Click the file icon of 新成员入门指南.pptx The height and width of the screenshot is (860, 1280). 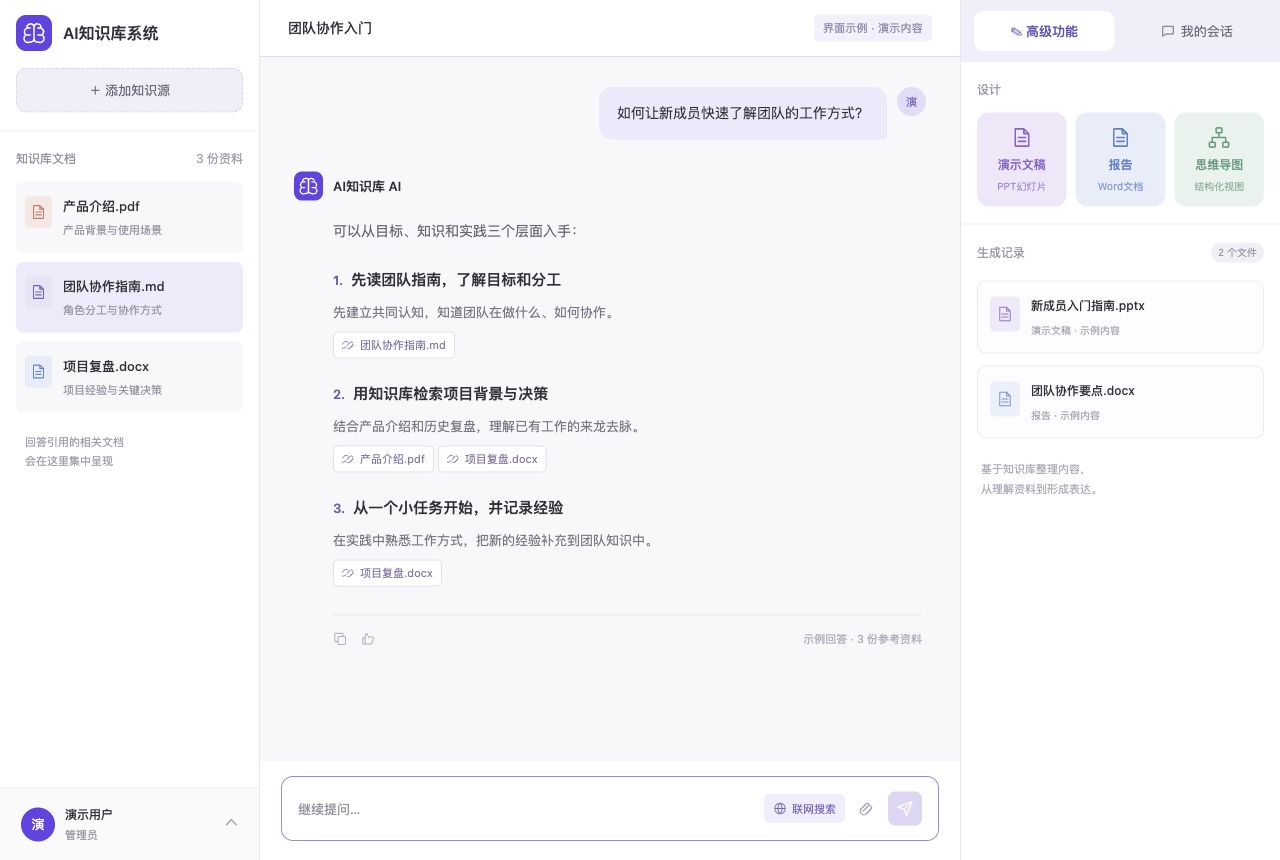pyautogui.click(x=1005, y=314)
